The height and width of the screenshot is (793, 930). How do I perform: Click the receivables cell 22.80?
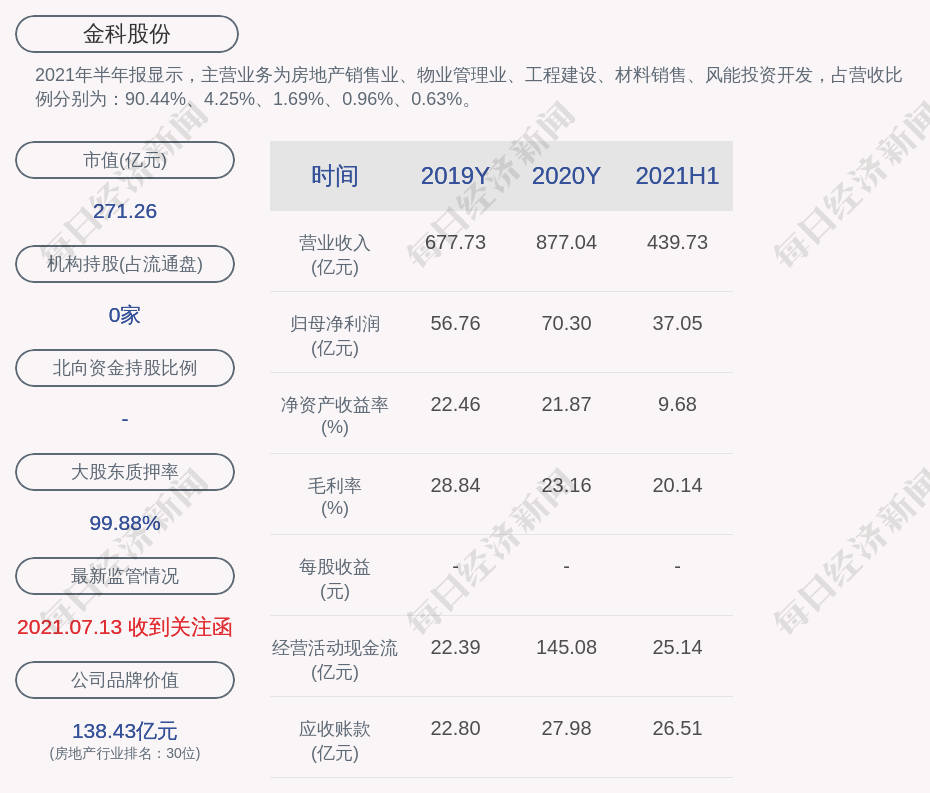456,728
